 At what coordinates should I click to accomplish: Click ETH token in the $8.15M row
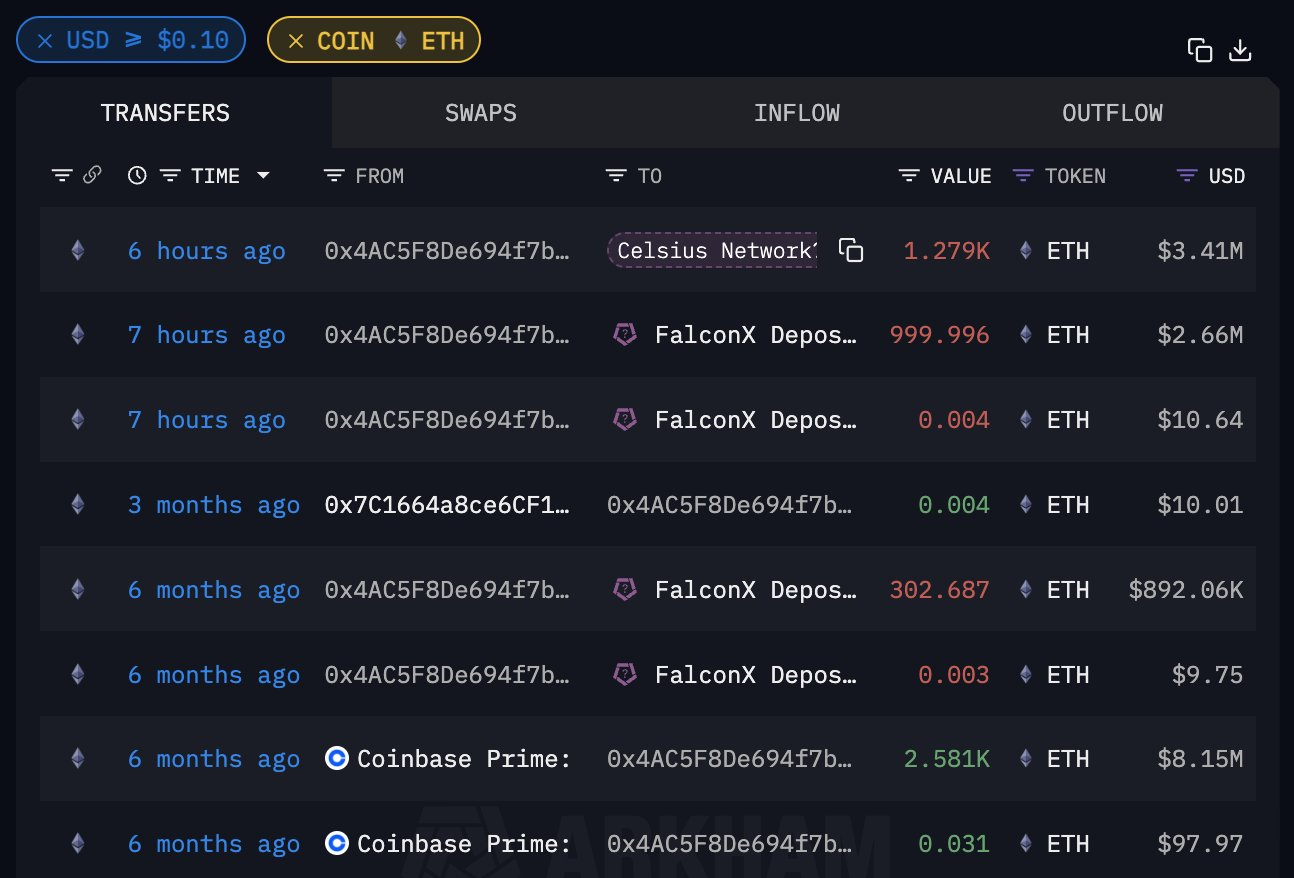click(x=1053, y=759)
